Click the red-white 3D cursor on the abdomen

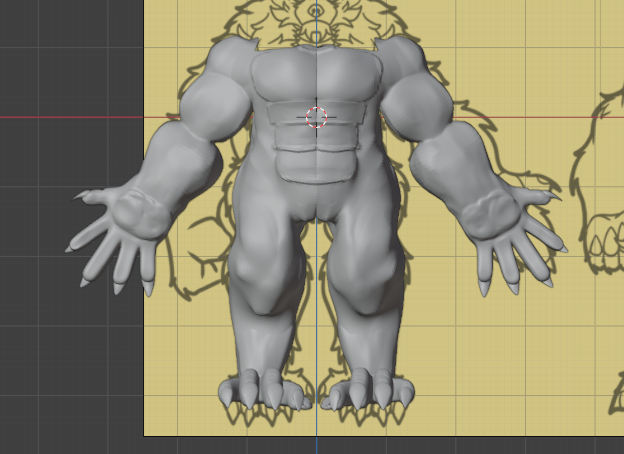[x=317, y=117]
